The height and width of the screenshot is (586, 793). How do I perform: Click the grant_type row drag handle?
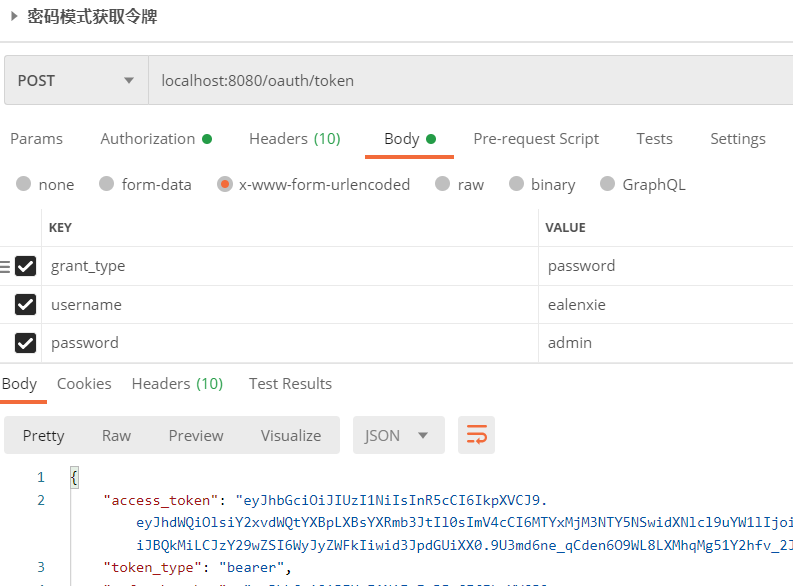tap(5, 266)
